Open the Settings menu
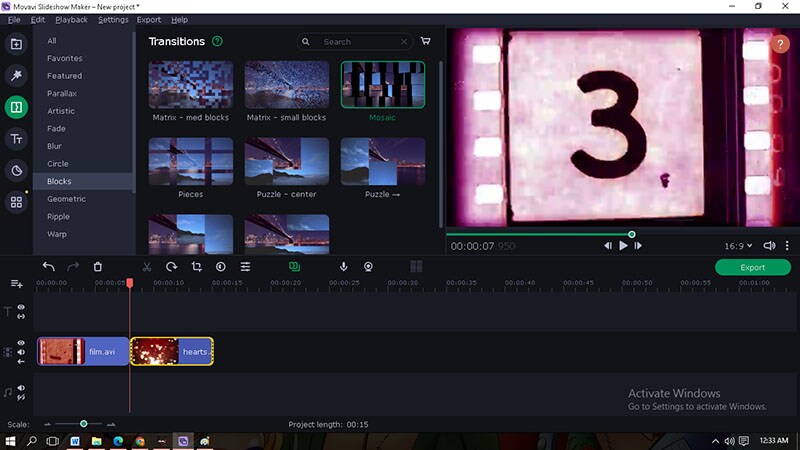This screenshot has height=450, width=800. (x=113, y=19)
